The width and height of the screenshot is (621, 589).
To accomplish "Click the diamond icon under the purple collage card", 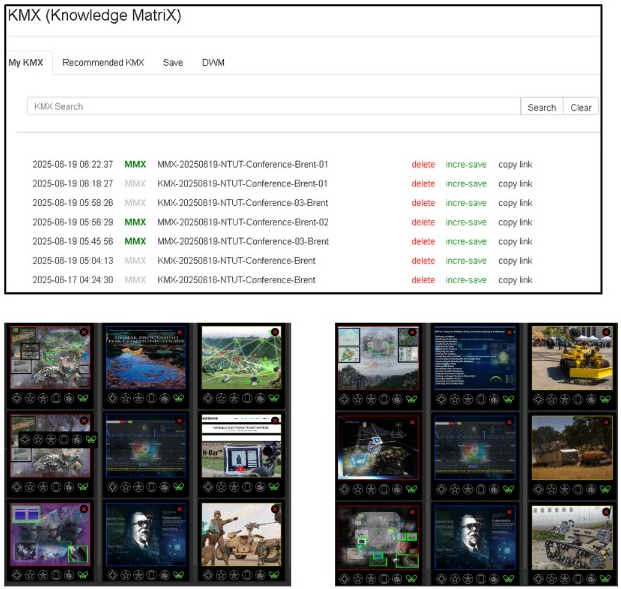I will point(16,575).
